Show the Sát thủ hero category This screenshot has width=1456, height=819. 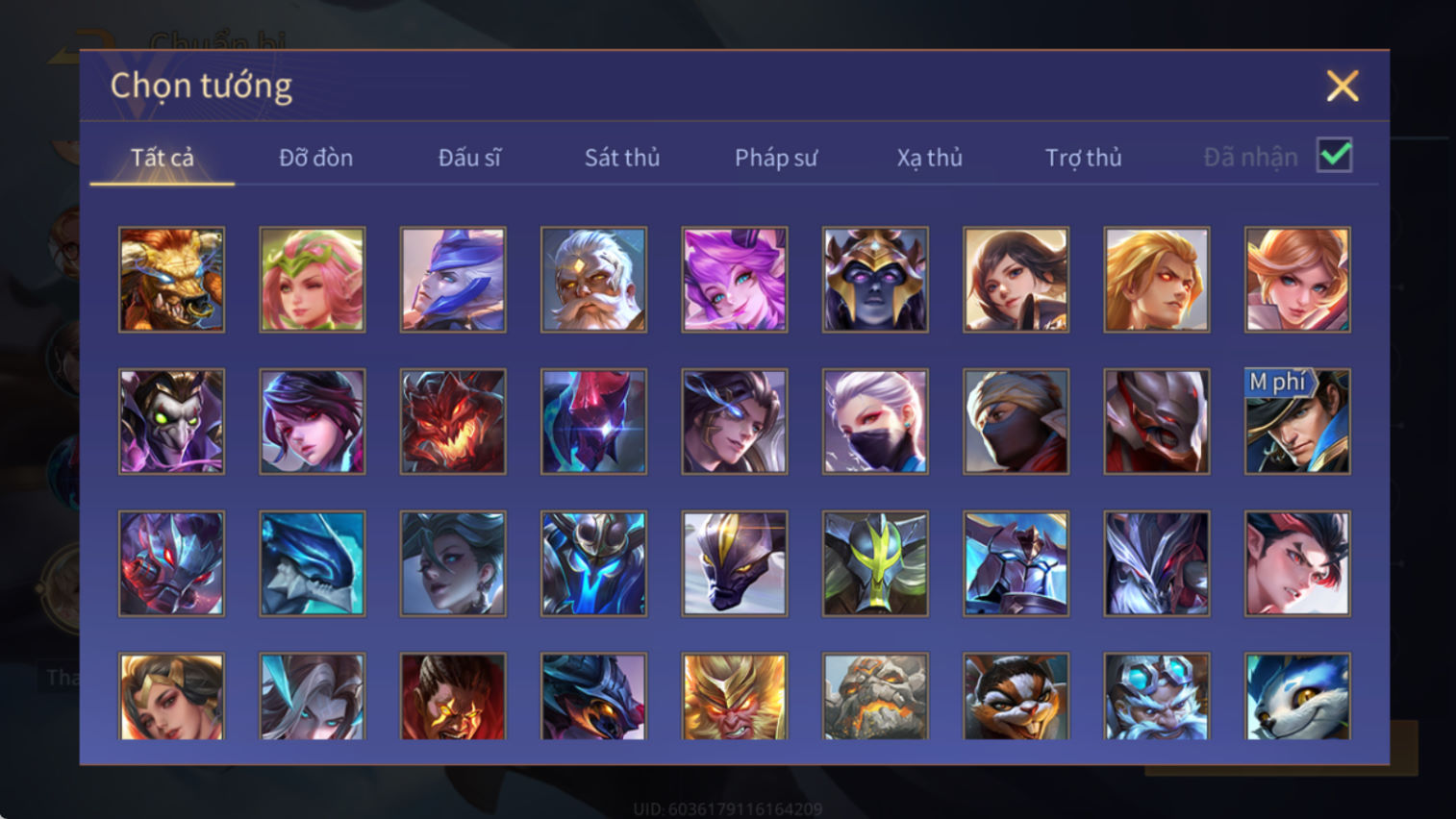pos(622,158)
